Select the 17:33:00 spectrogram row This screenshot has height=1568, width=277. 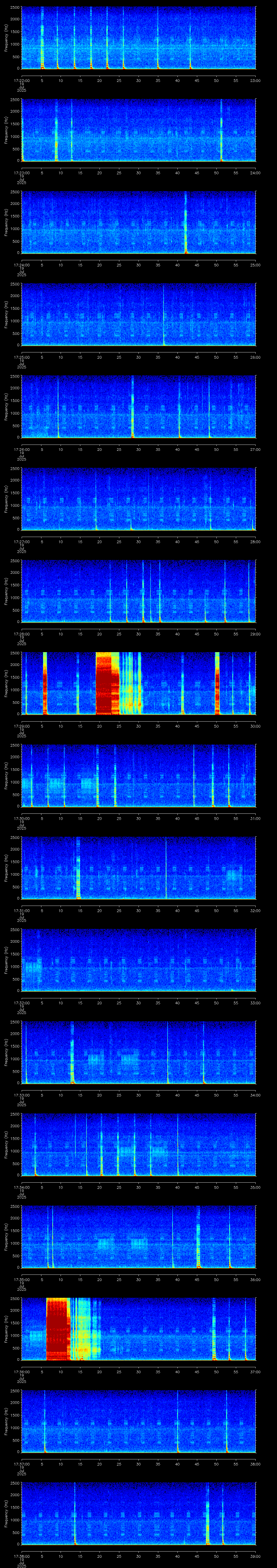pyautogui.click(x=139, y=1052)
